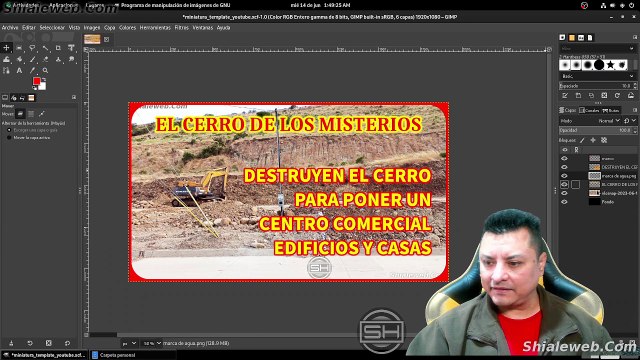Delete the selected brush

[604, 96]
